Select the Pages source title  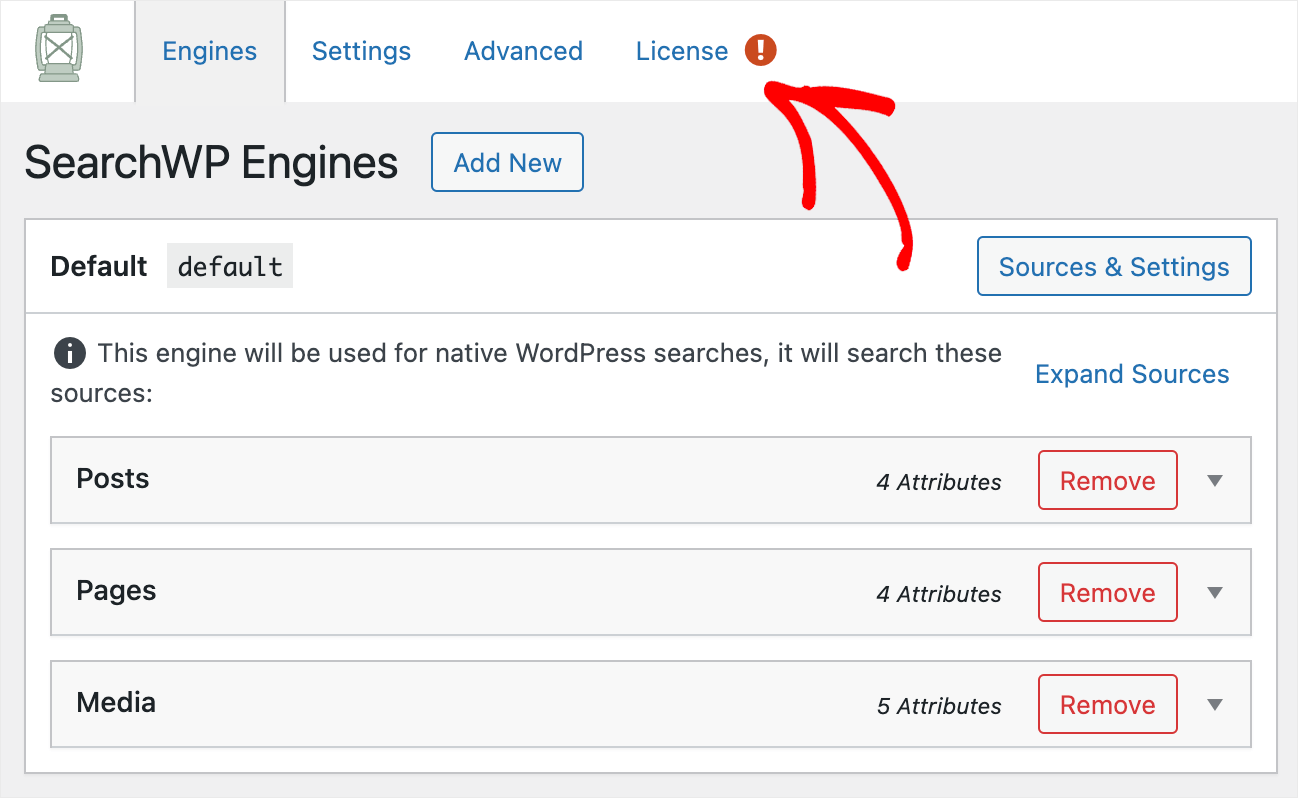pyautogui.click(x=116, y=591)
